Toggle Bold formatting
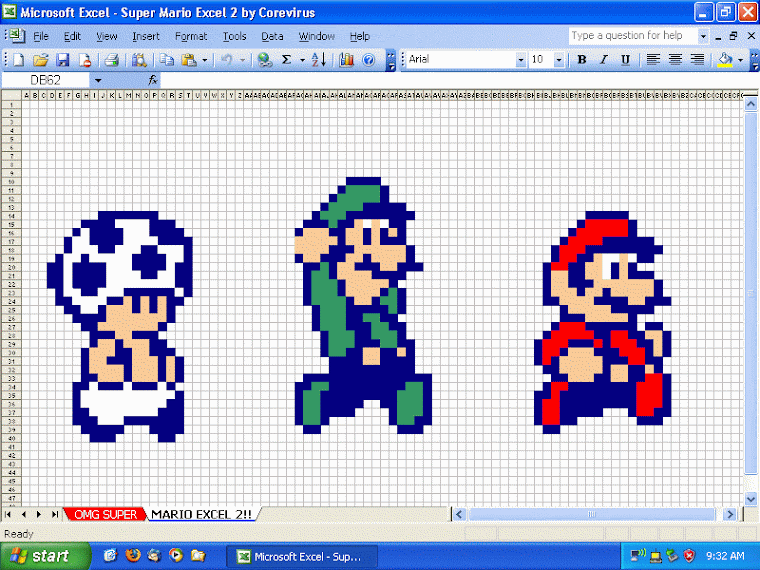760x570 pixels. [582, 60]
